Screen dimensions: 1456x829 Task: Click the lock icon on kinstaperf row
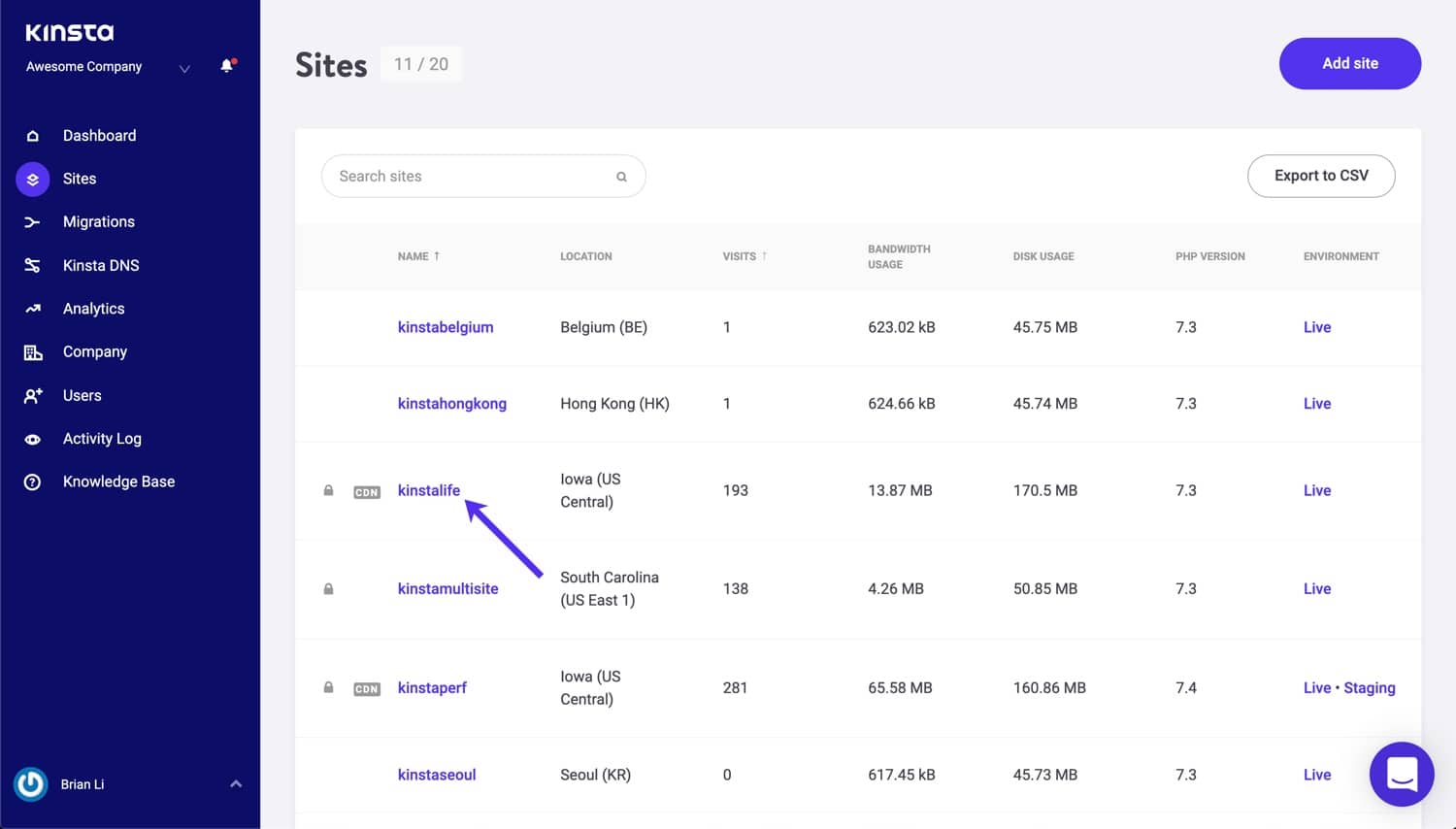point(328,687)
